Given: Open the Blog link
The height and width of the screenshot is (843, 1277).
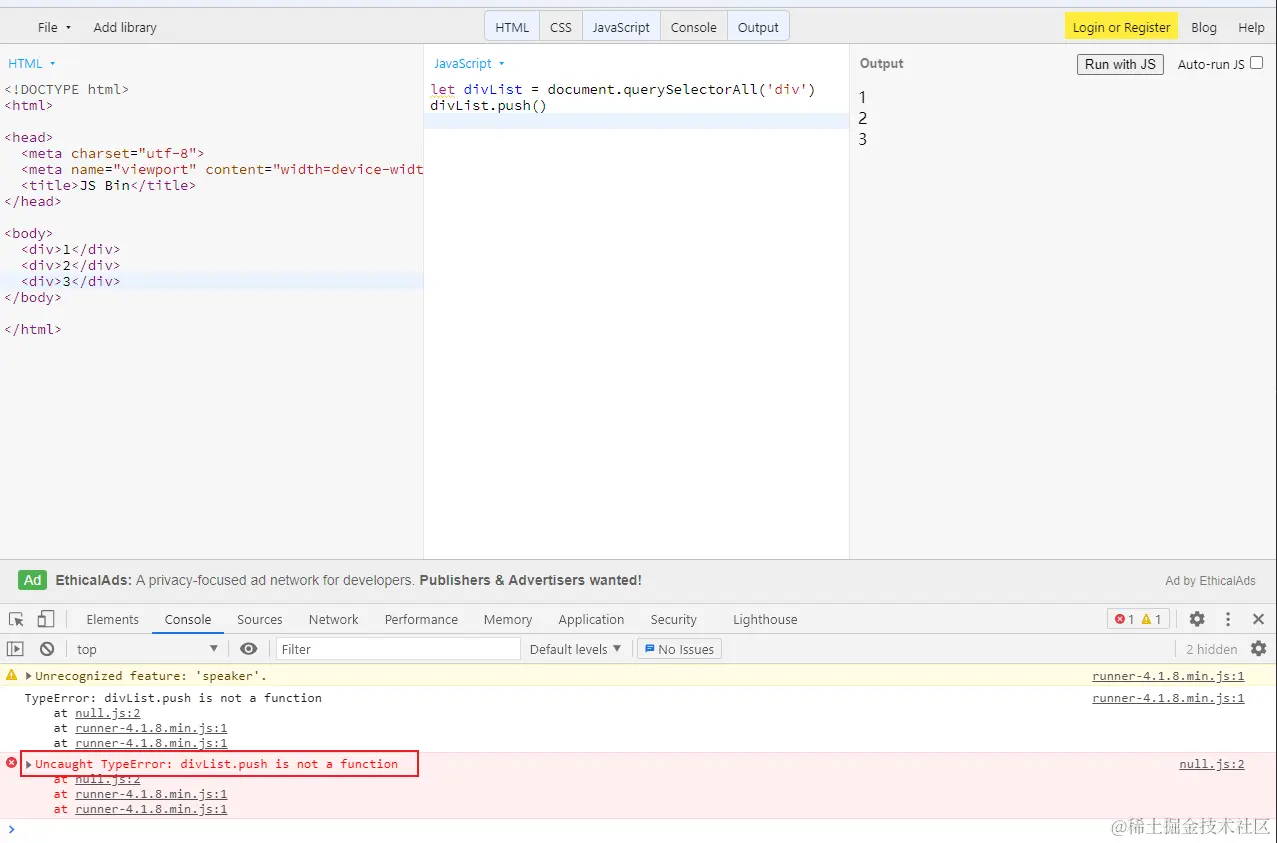Looking at the screenshot, I should coord(1204,27).
